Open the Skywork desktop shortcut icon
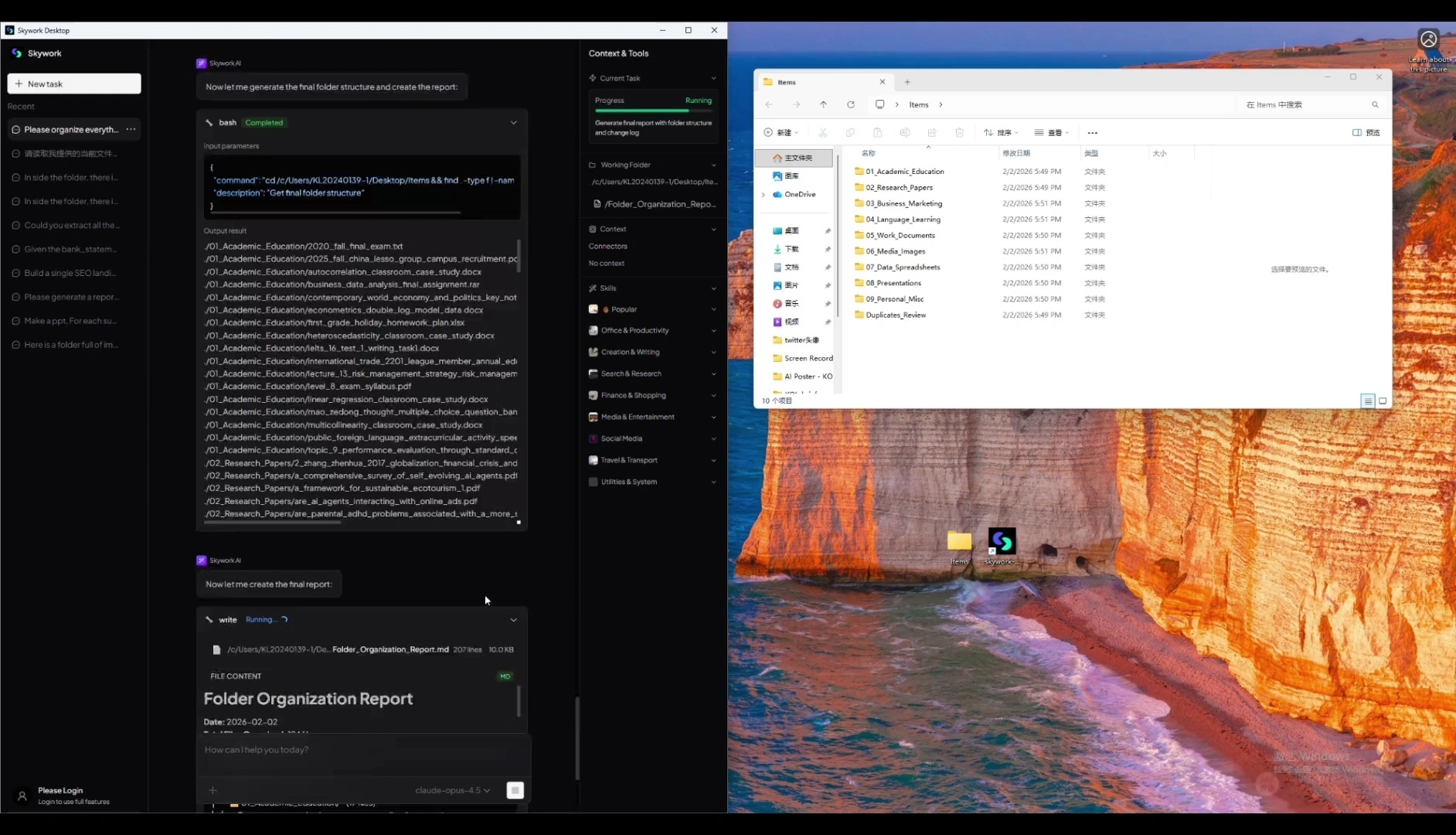Image resolution: width=1456 pixels, height=835 pixels. coord(1002,543)
